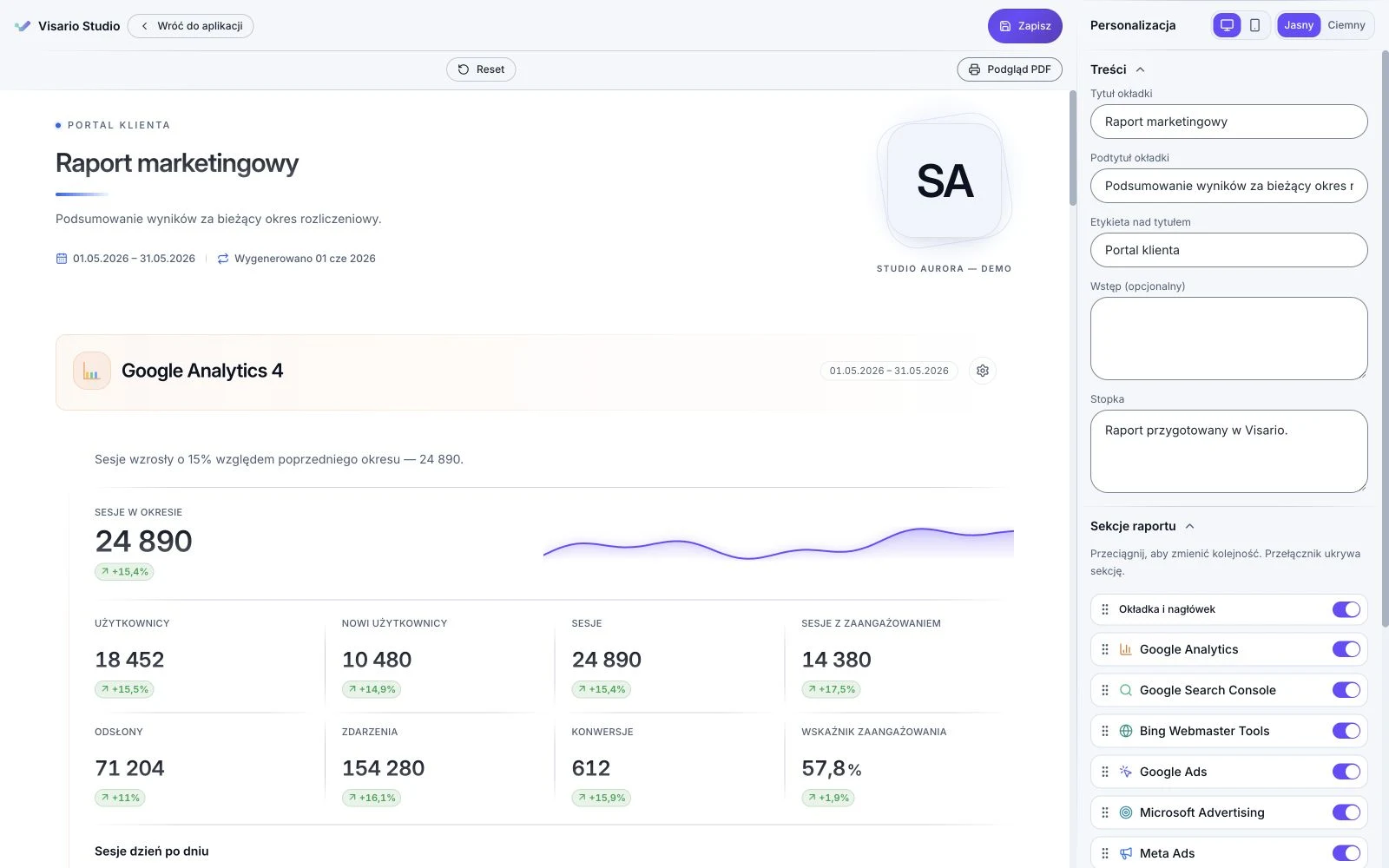Save changes with the Zapisz button
1389x868 pixels.
[x=1025, y=26]
